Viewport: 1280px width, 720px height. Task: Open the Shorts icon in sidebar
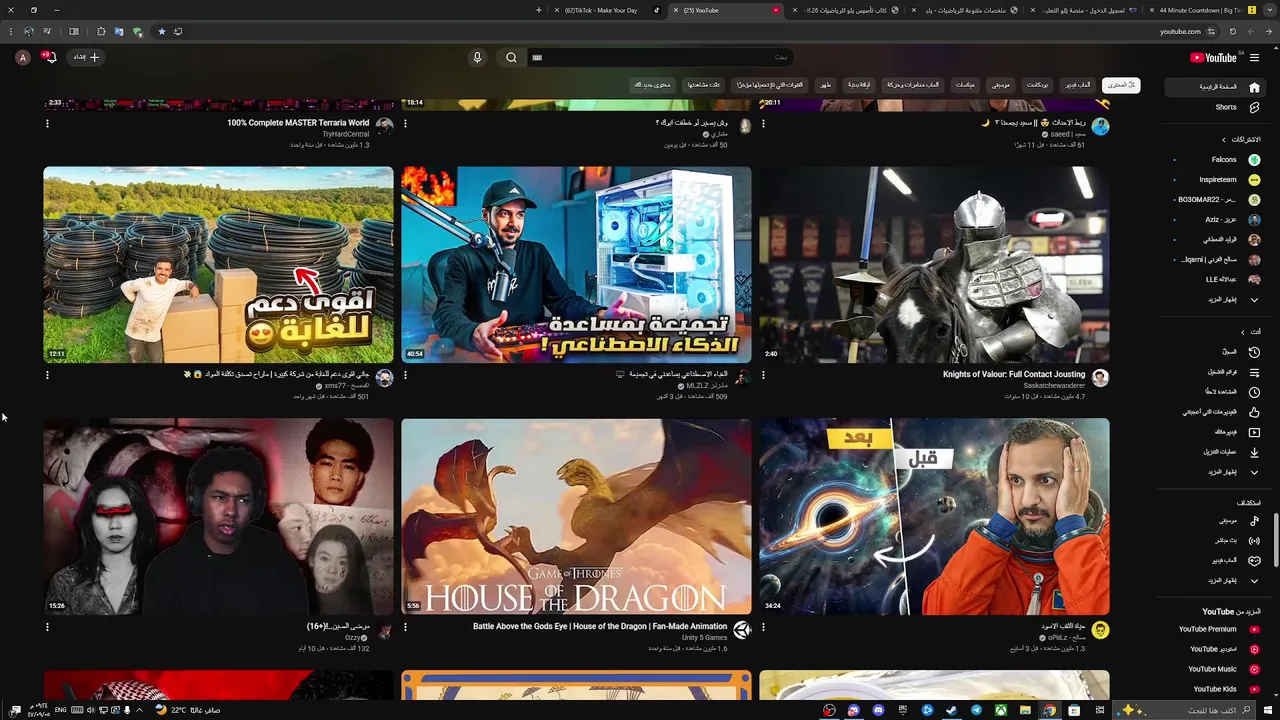coord(1254,107)
